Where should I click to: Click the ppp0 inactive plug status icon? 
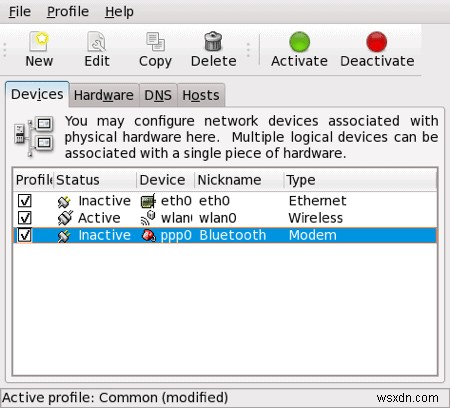point(64,236)
